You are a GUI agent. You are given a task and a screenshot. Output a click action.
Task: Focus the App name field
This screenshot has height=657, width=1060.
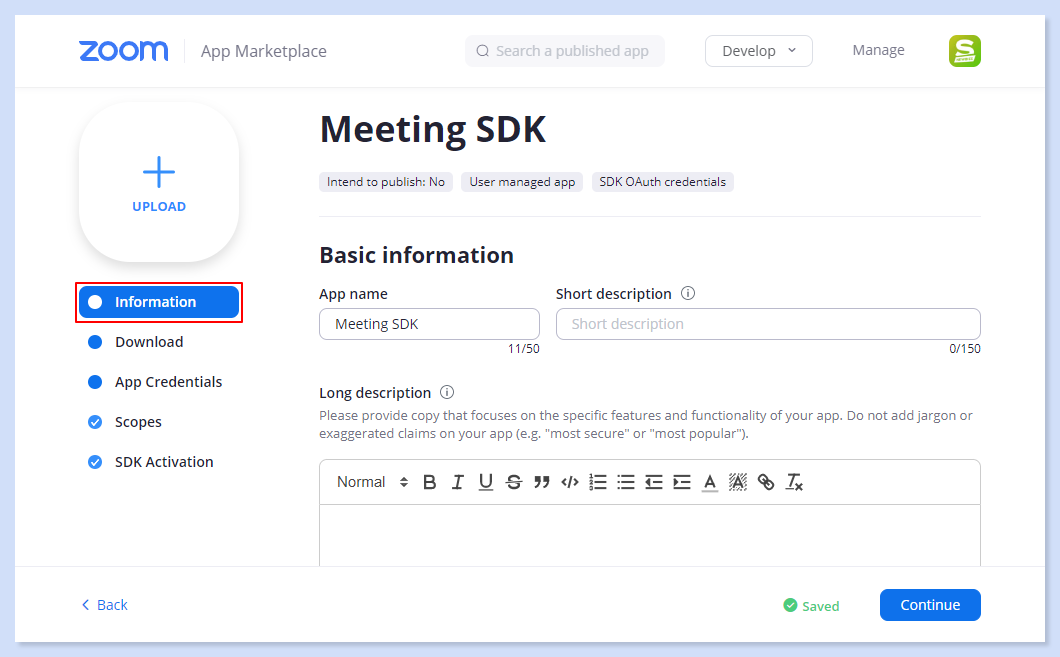[429, 324]
